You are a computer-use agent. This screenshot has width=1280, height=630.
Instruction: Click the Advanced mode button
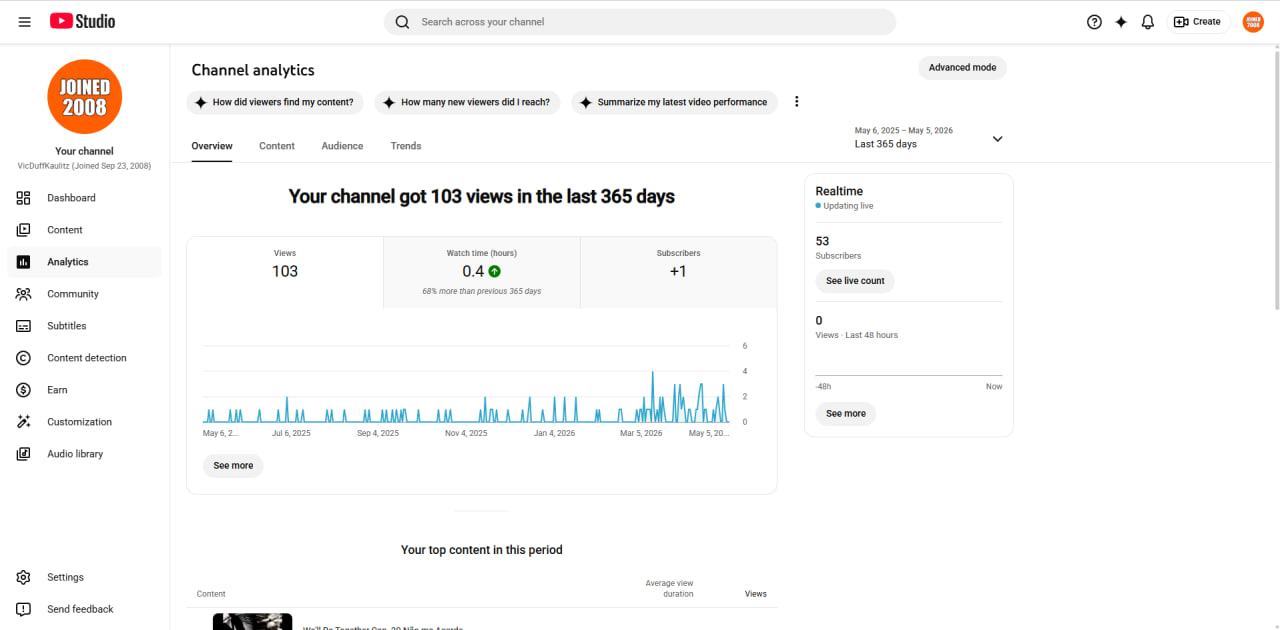pos(962,68)
